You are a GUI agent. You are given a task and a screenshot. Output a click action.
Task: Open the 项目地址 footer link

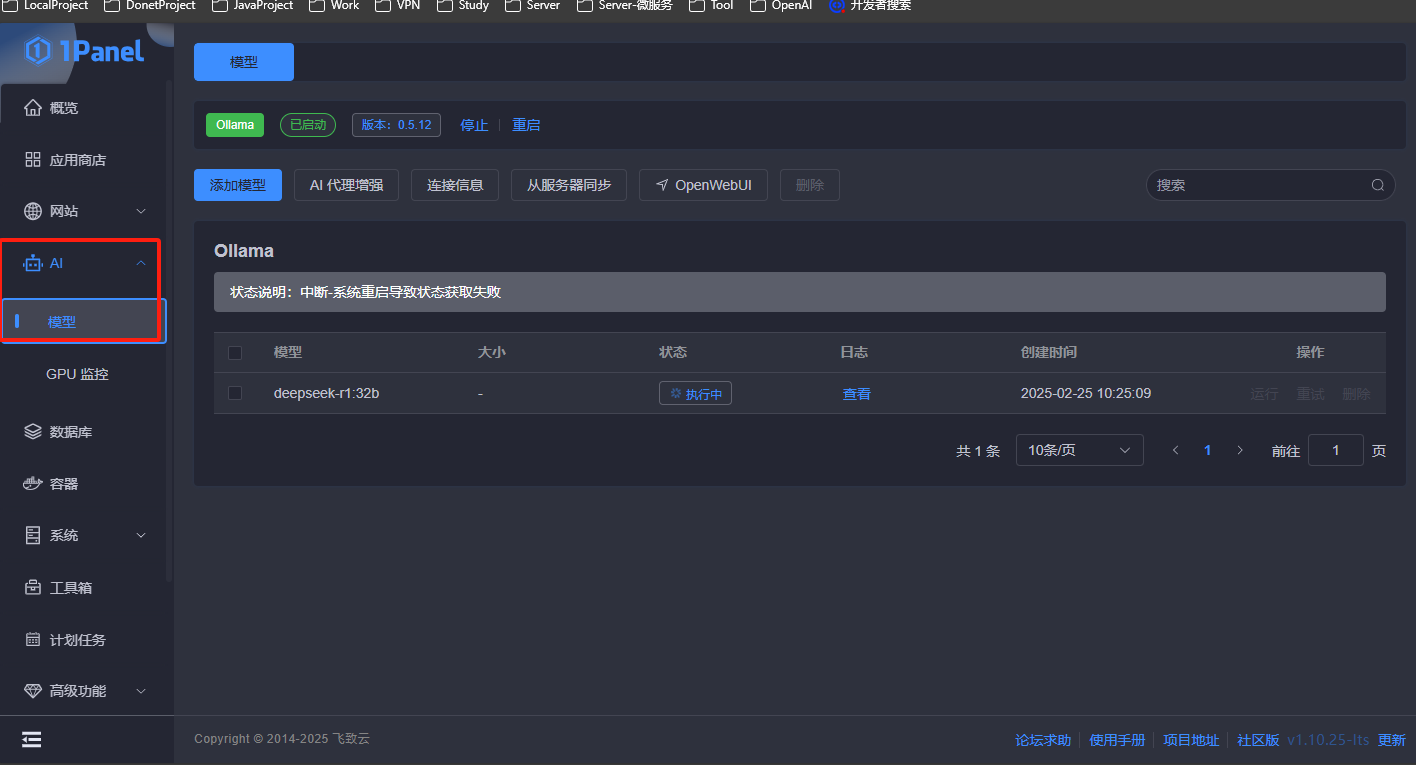point(1191,740)
